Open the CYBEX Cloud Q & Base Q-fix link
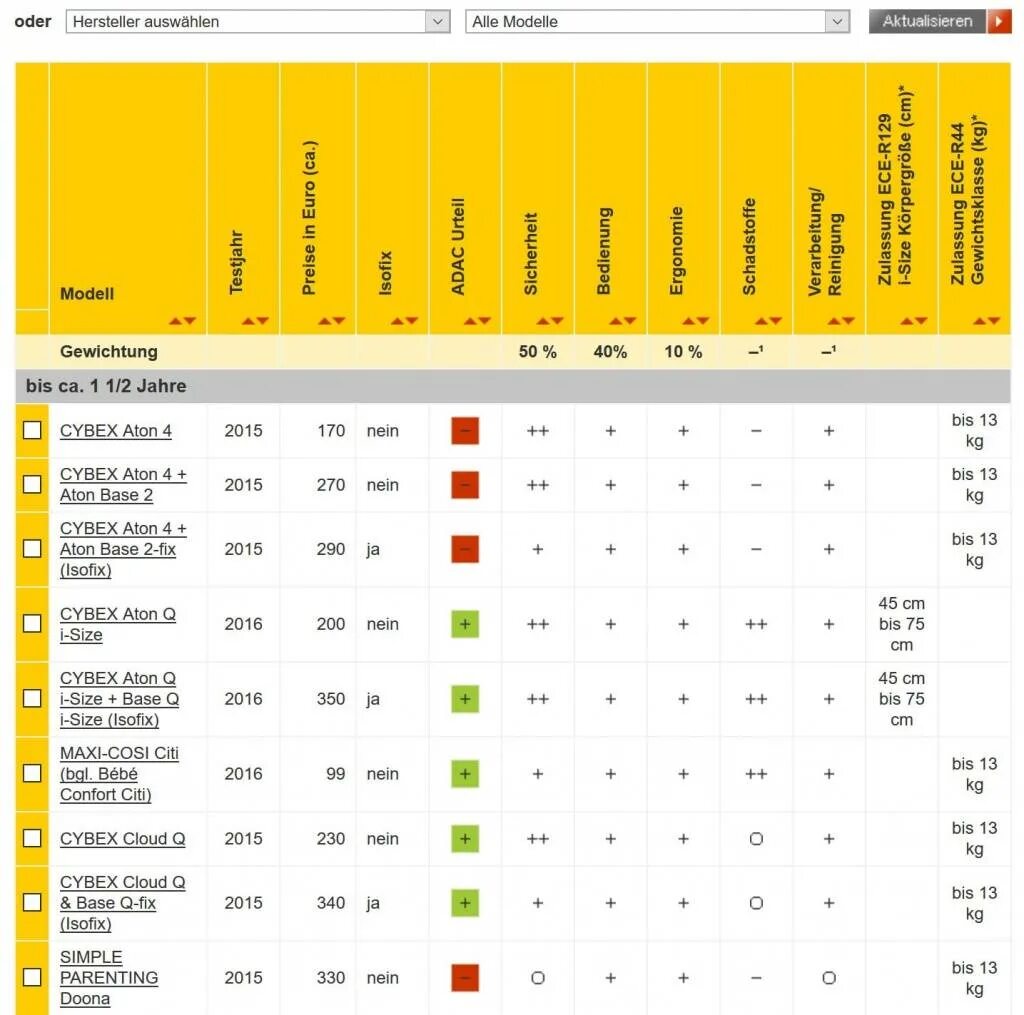The image size is (1024, 1015). [x=123, y=903]
